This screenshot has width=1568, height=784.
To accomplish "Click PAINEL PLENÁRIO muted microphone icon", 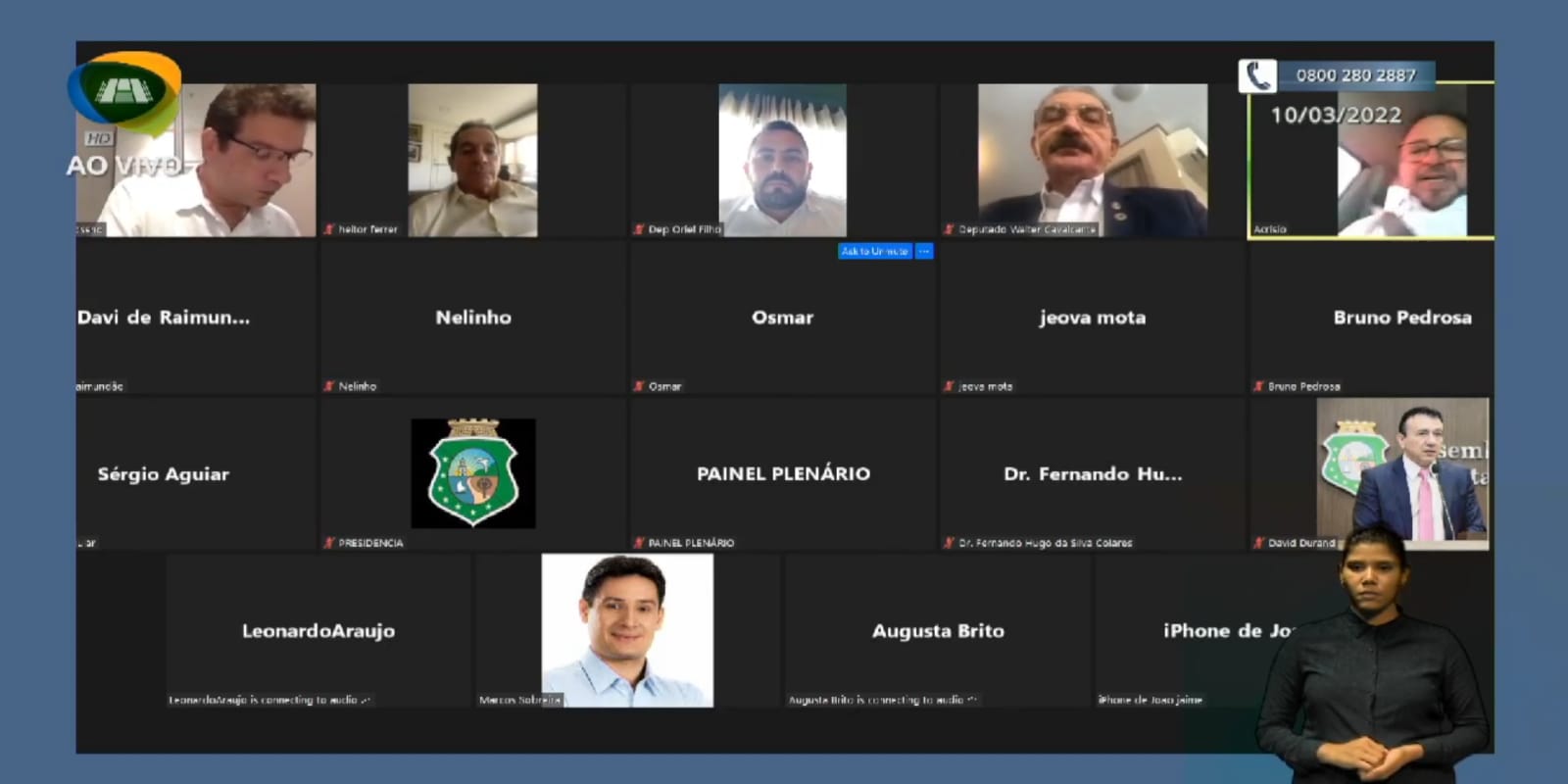I will pos(639,543).
